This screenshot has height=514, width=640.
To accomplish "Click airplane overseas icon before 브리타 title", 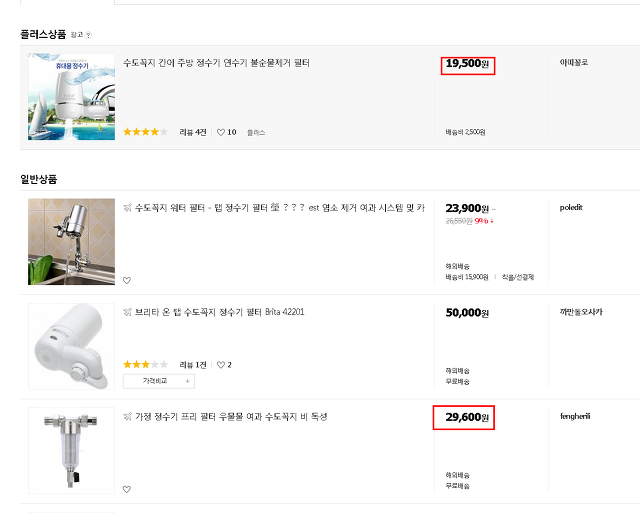I will coord(128,312).
